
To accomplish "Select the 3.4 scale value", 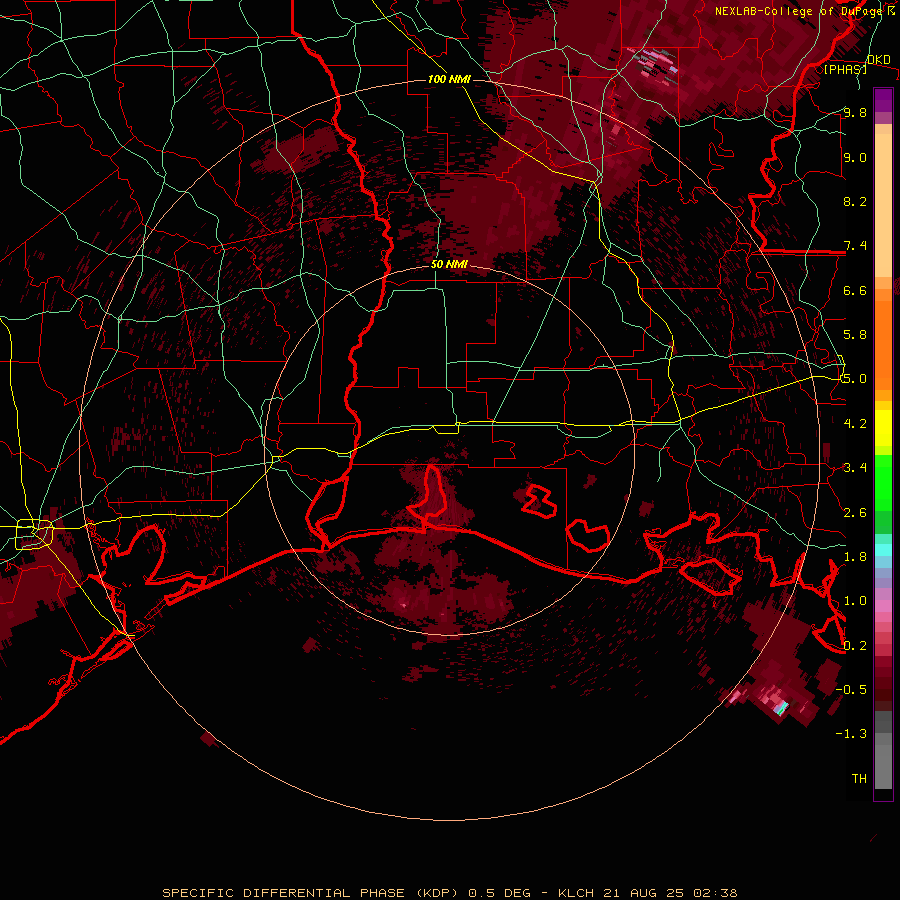I will pos(855,468).
